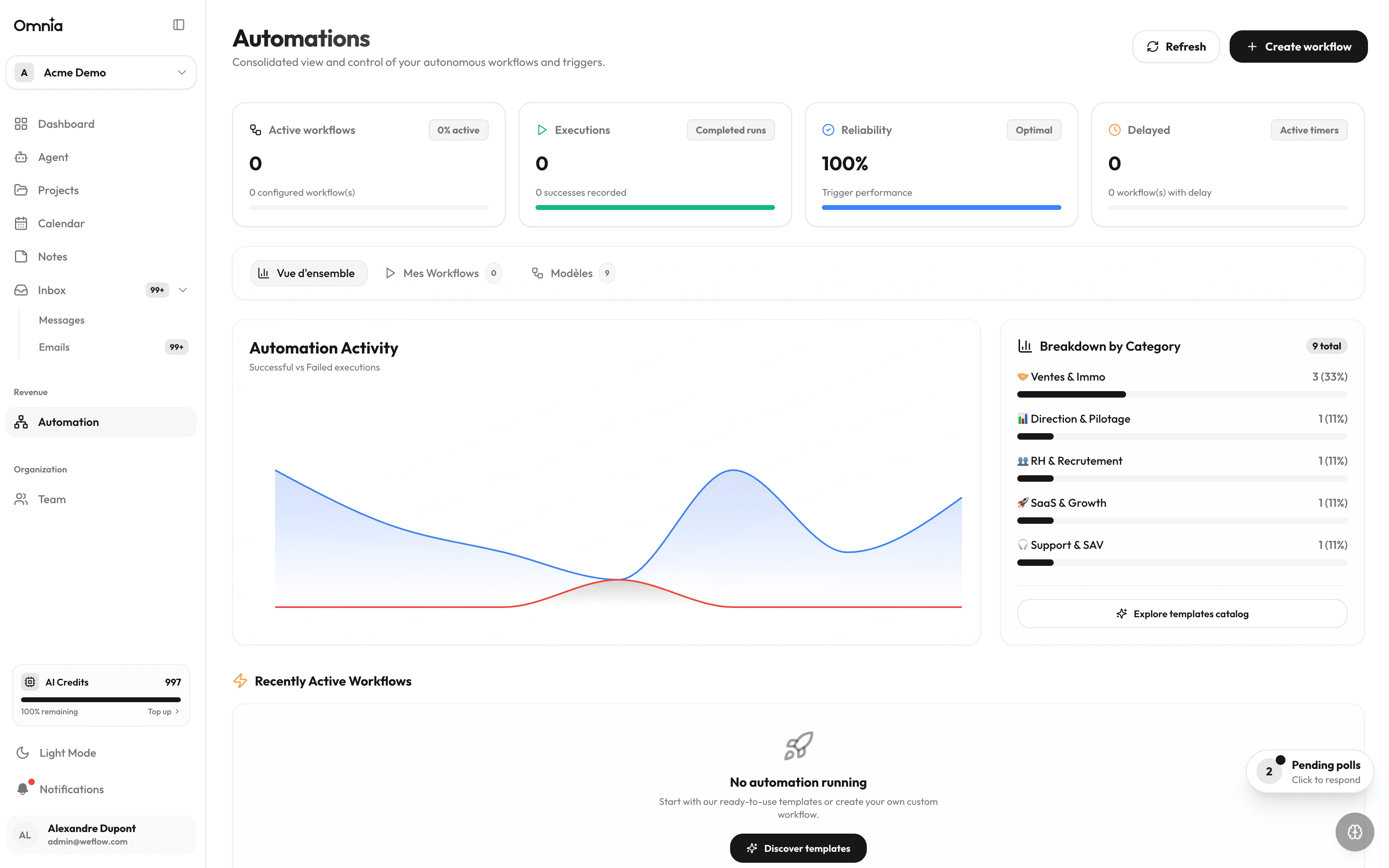
Task: Switch to Vue d'ensemble tab
Action: [x=308, y=273]
